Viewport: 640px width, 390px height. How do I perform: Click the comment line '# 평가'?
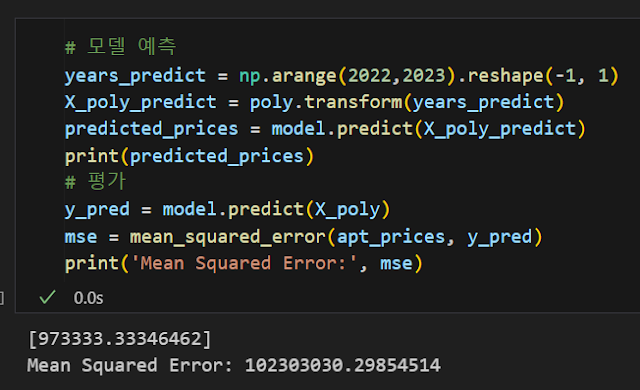tap(95, 182)
